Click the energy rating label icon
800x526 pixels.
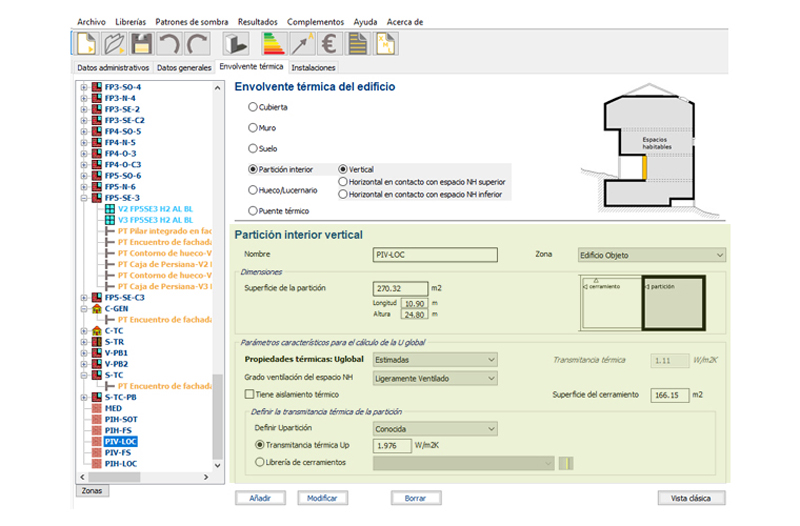point(274,44)
